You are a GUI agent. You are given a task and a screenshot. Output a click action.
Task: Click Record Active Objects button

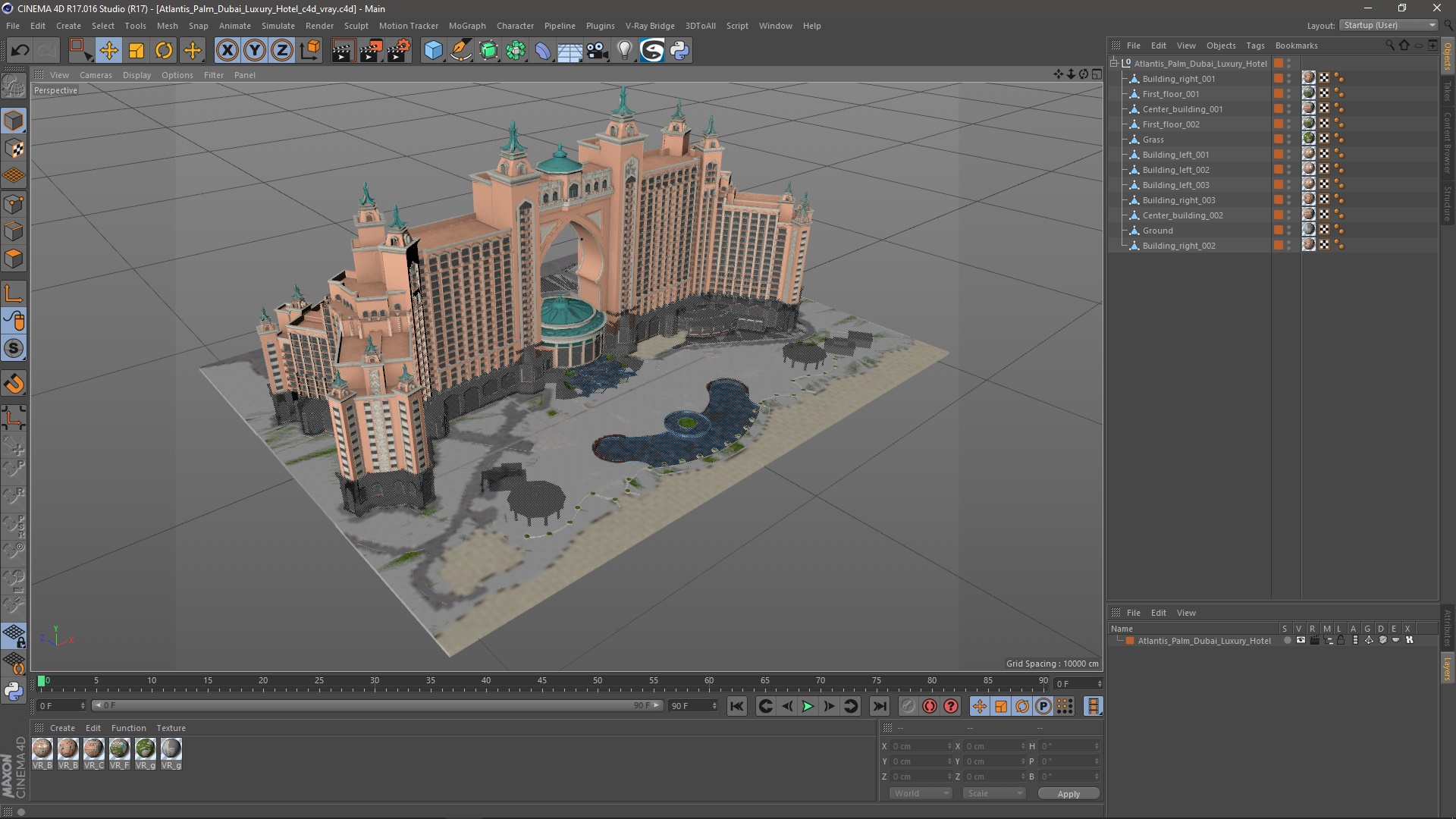click(908, 707)
